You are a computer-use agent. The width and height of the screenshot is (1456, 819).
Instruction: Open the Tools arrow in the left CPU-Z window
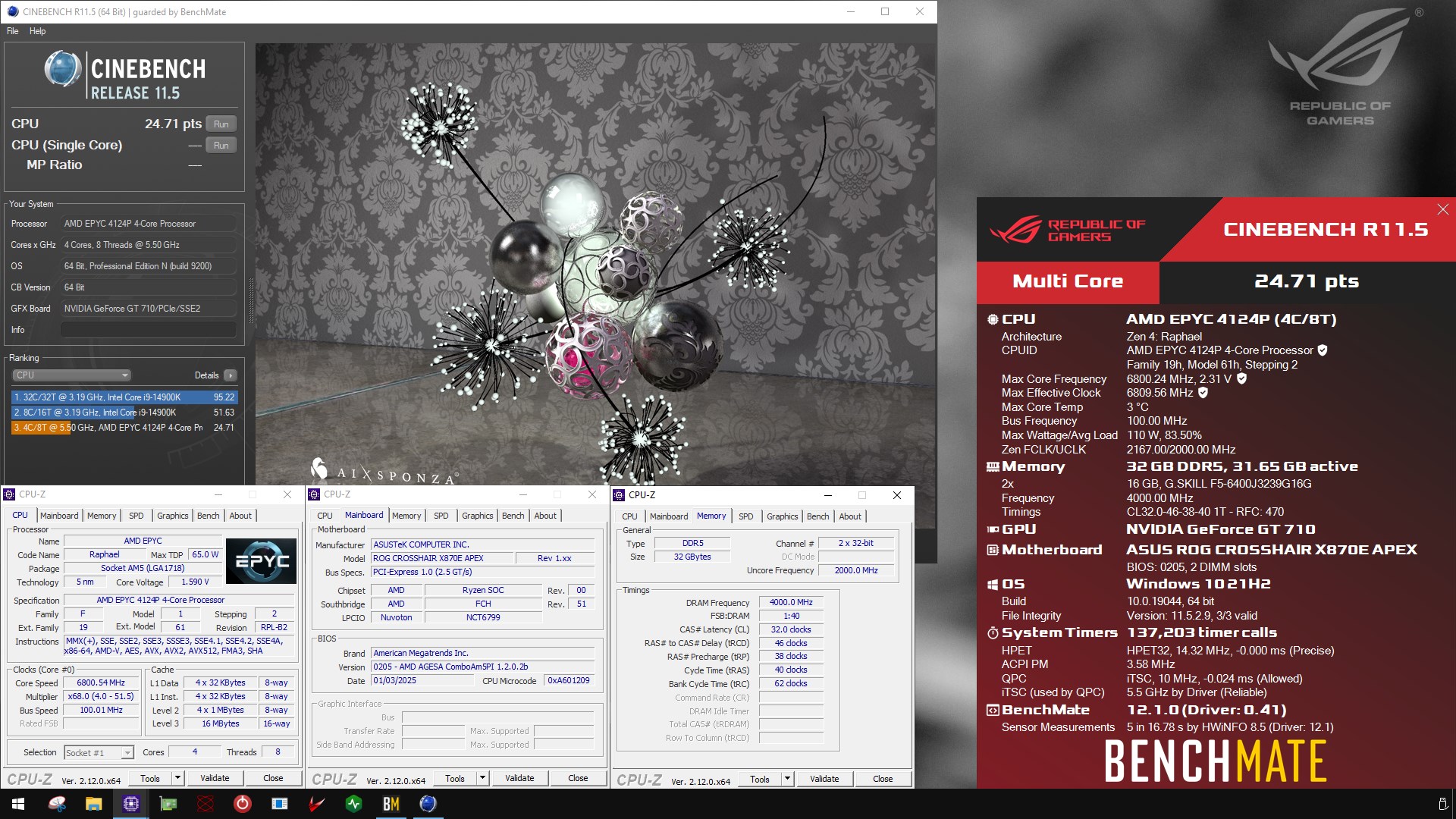pos(177,778)
